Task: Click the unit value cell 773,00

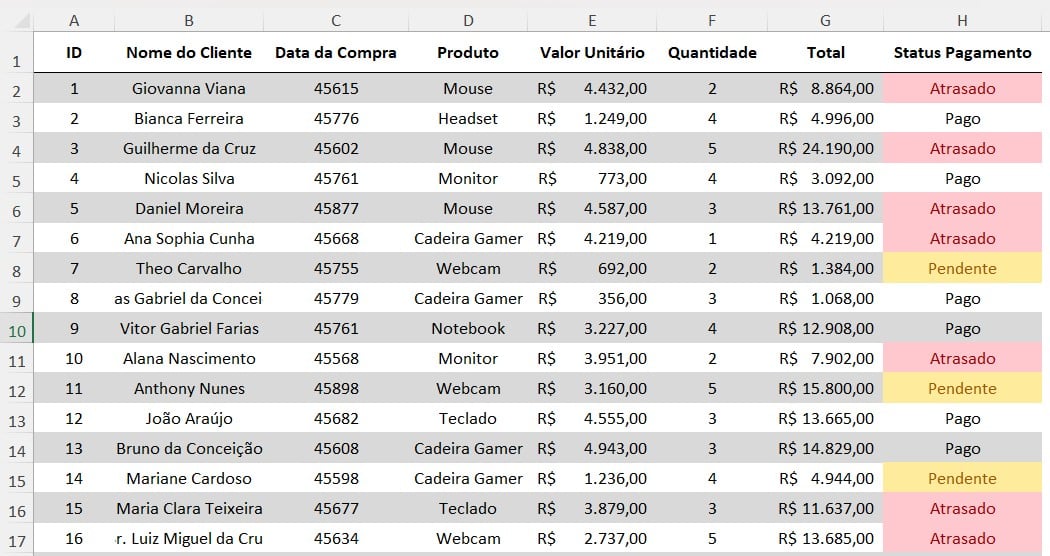Action: tap(592, 179)
